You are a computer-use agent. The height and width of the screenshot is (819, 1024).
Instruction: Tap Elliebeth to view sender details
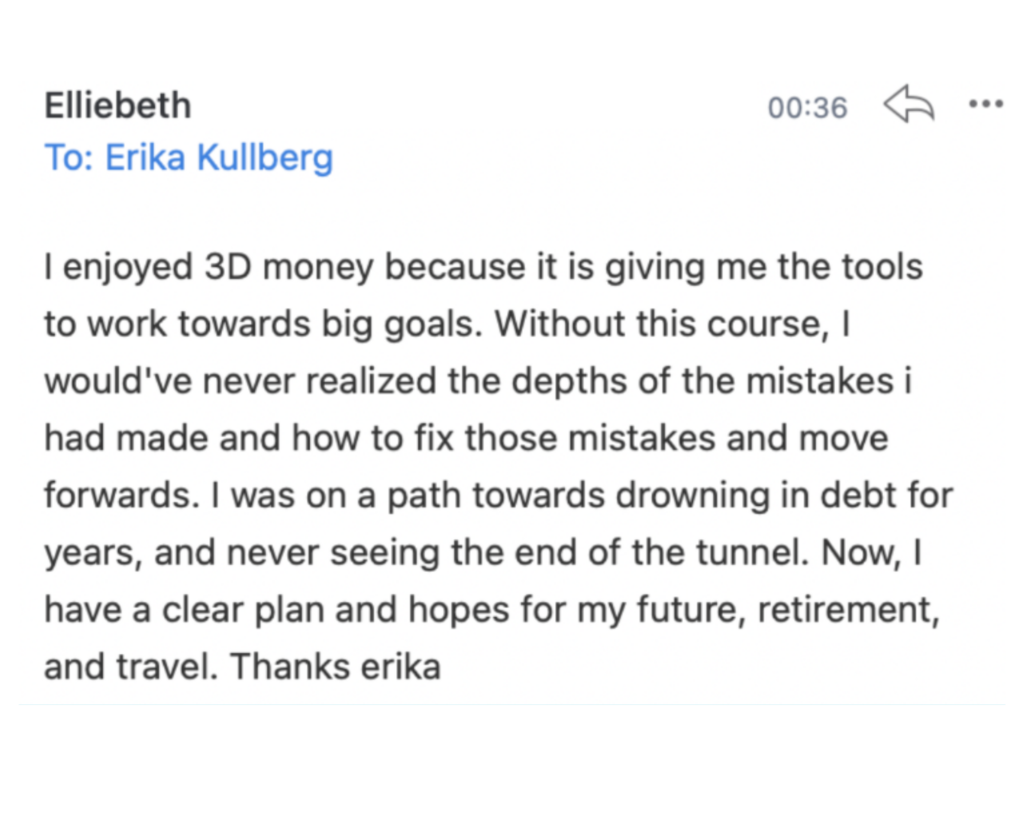117,105
